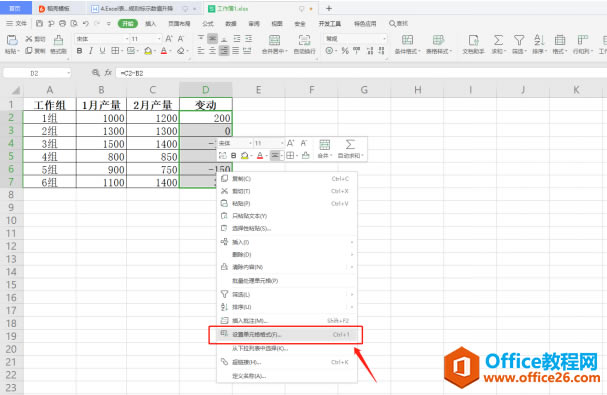The height and width of the screenshot is (395, 607).
Task: Click the ribbon Filter funnel icon
Action: click(x=519, y=40)
